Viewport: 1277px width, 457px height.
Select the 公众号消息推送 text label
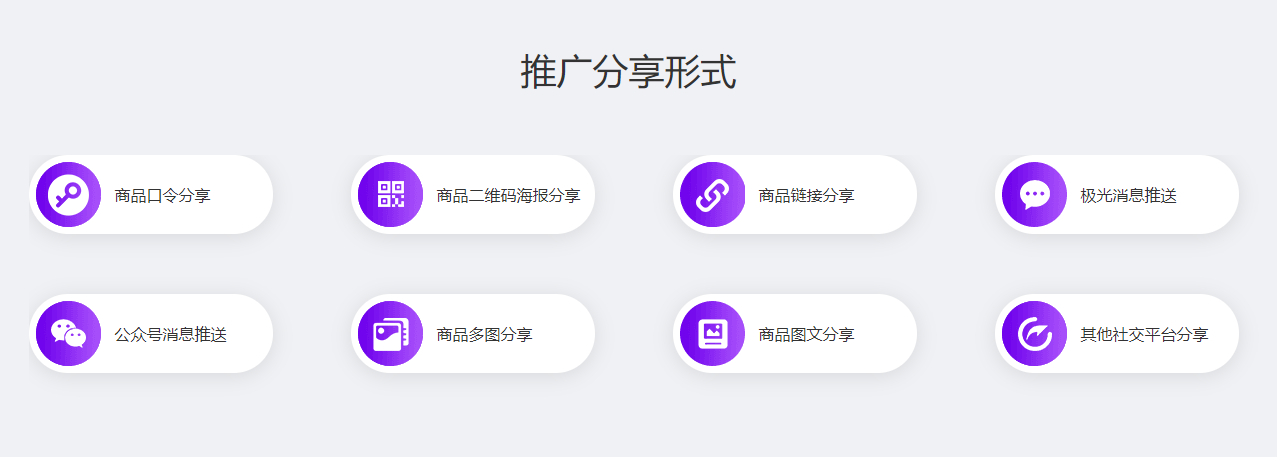170,334
